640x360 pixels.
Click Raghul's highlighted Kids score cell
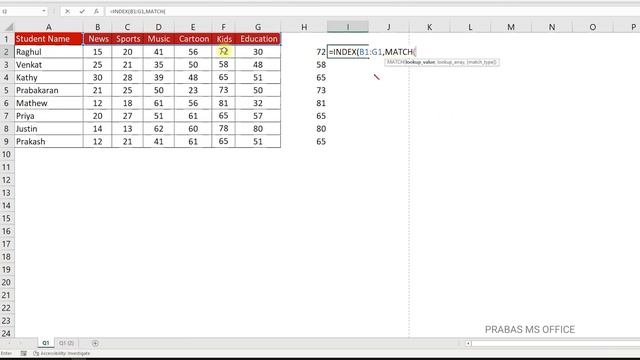point(224,52)
